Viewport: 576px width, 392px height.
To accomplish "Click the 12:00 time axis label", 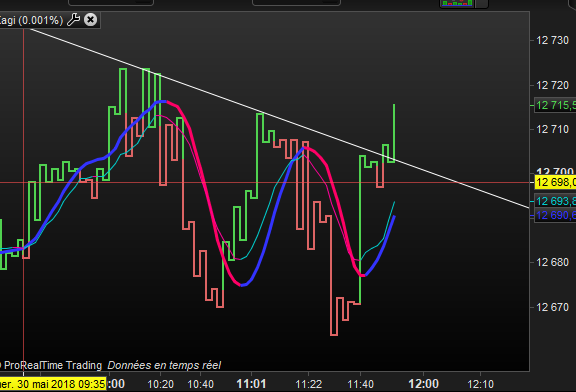I will coord(424,384).
